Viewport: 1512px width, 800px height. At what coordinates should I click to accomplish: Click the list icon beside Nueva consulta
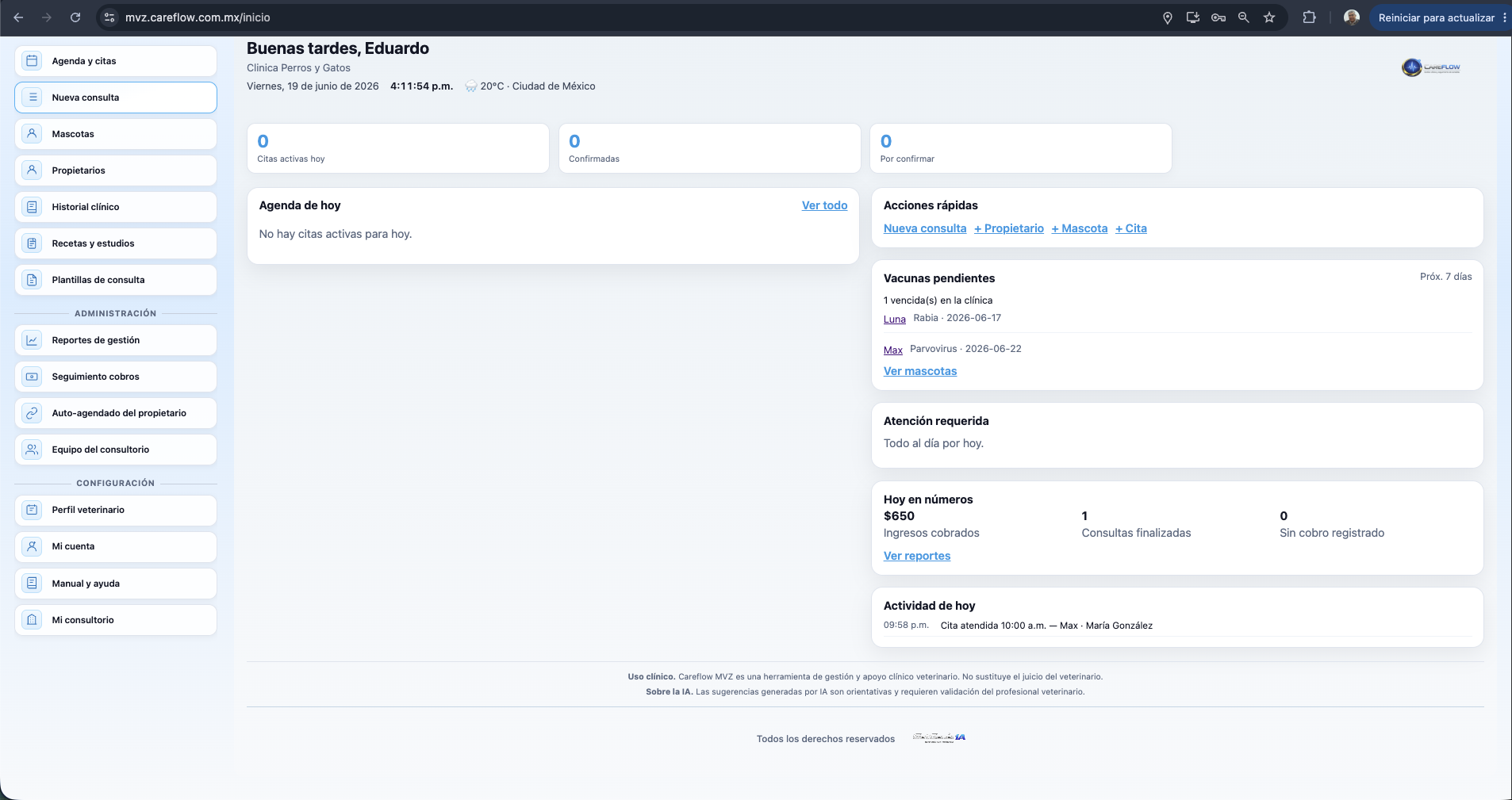[32, 98]
